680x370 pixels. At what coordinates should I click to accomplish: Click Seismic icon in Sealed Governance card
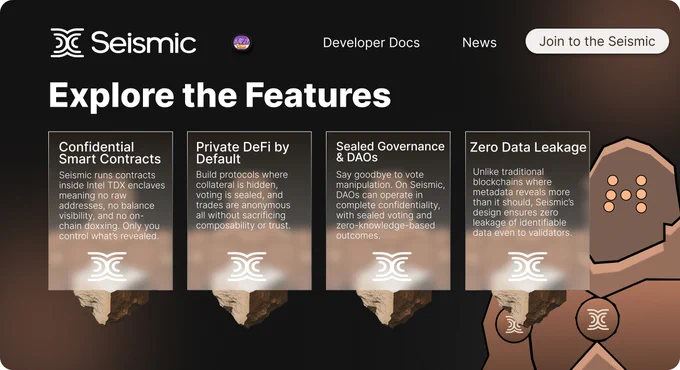392,266
